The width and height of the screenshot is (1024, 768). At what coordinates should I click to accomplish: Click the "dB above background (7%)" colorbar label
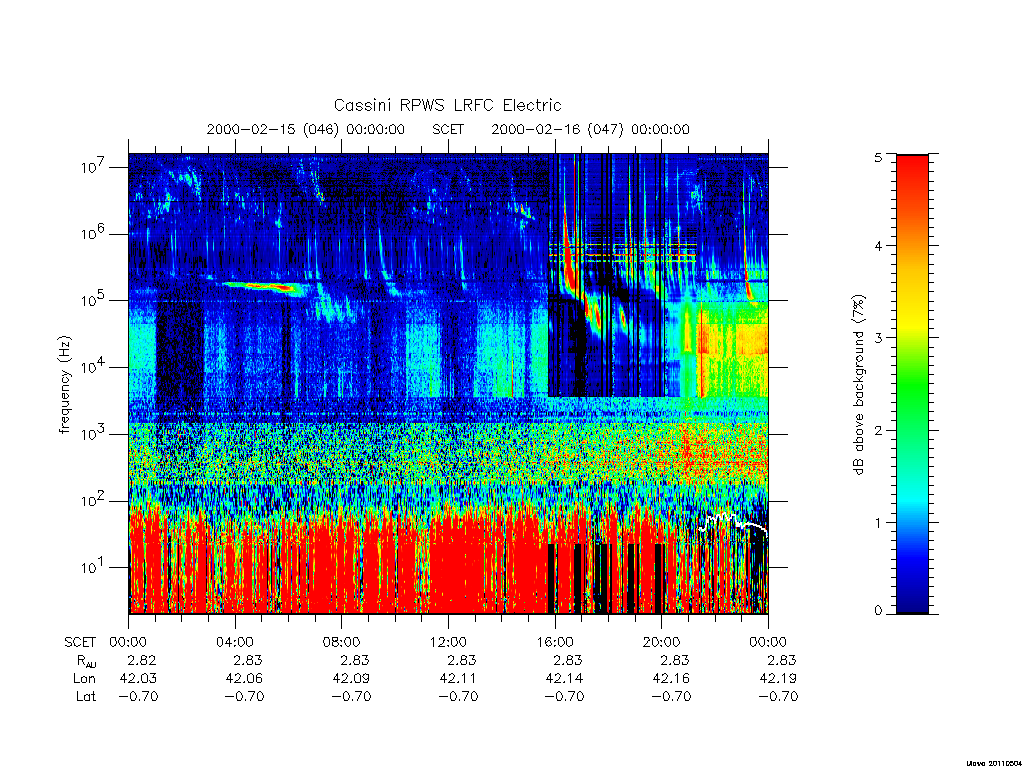tap(859, 384)
